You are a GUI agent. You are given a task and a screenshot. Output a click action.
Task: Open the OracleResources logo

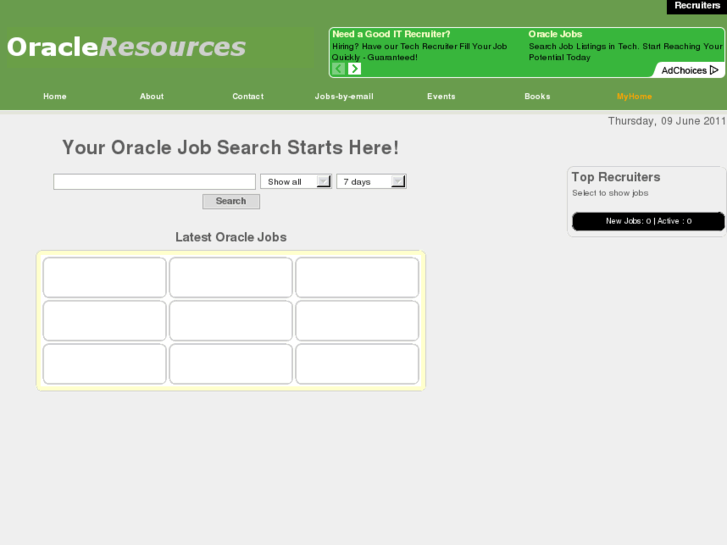(x=127, y=47)
